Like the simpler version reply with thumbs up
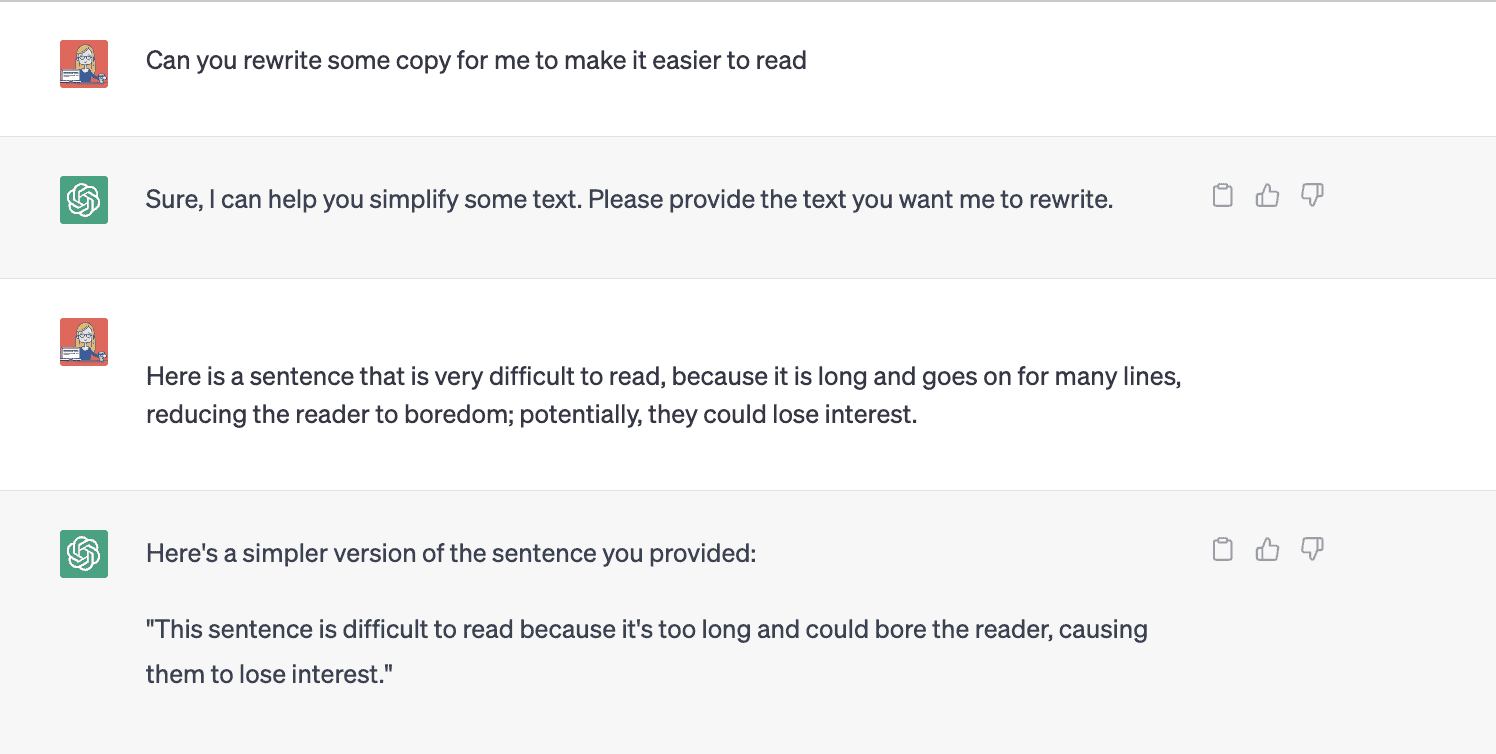1496x754 pixels. tap(1267, 549)
